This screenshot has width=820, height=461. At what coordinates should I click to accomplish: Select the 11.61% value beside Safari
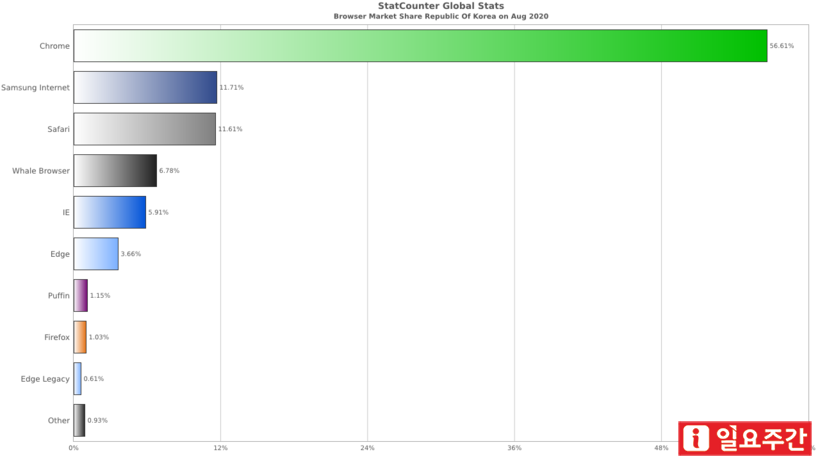point(230,129)
